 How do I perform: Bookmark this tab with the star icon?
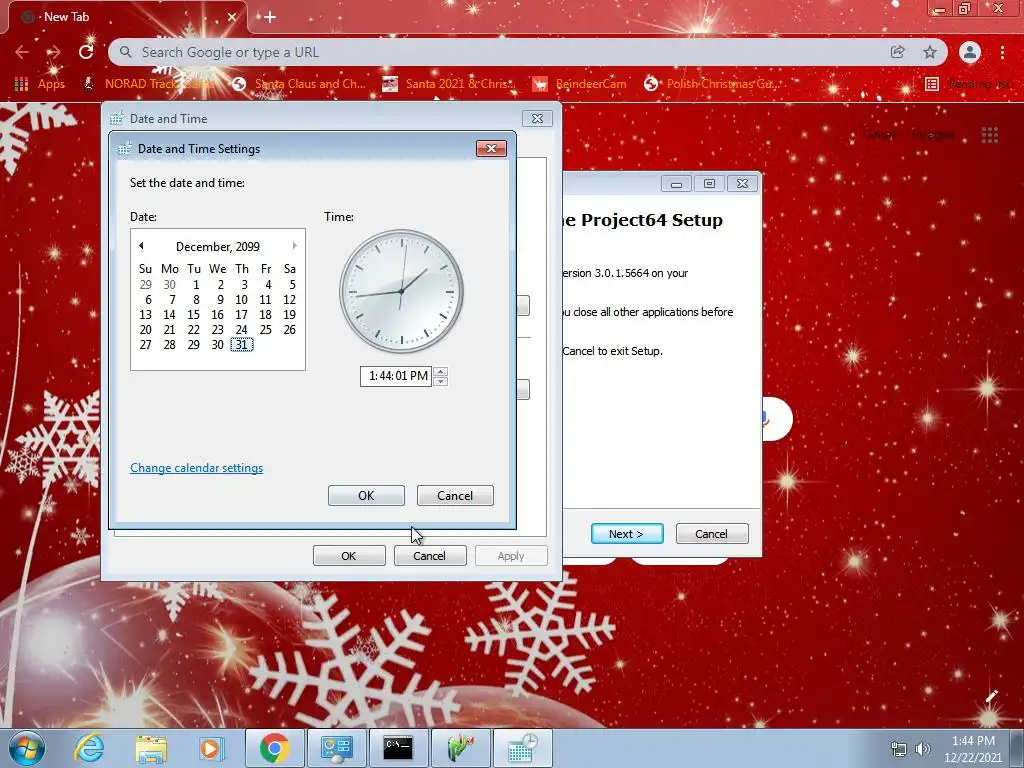pos(930,52)
